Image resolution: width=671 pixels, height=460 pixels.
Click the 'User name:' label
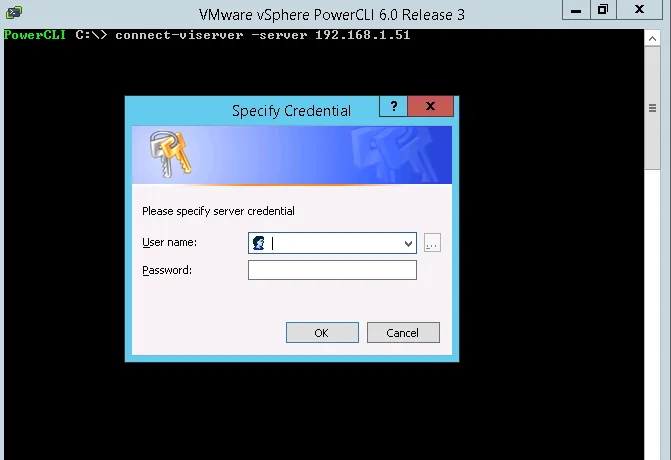point(169,242)
